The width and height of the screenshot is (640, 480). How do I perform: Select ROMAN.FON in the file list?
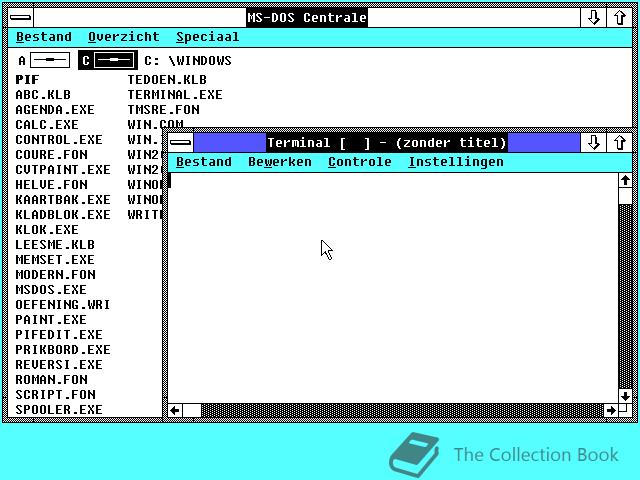(x=51, y=380)
